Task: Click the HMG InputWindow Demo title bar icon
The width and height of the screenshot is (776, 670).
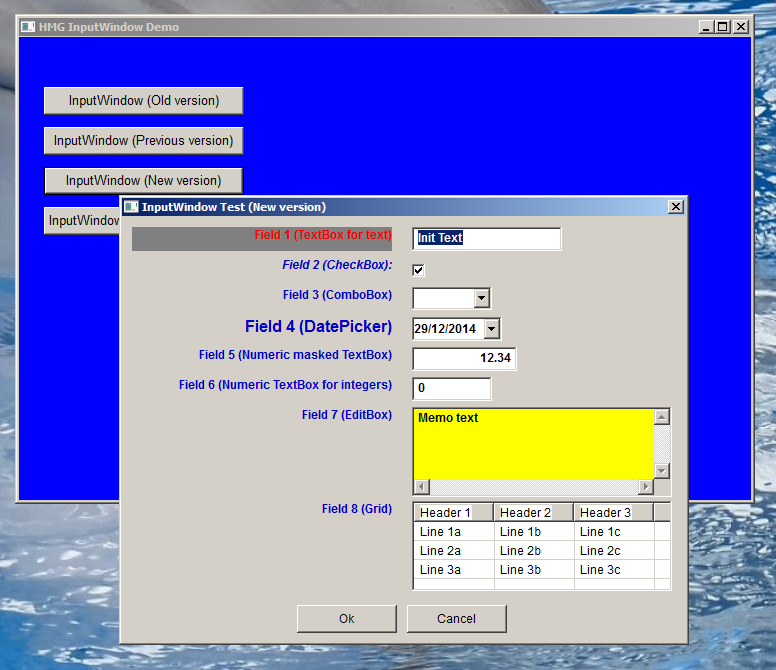Action: pos(28,27)
